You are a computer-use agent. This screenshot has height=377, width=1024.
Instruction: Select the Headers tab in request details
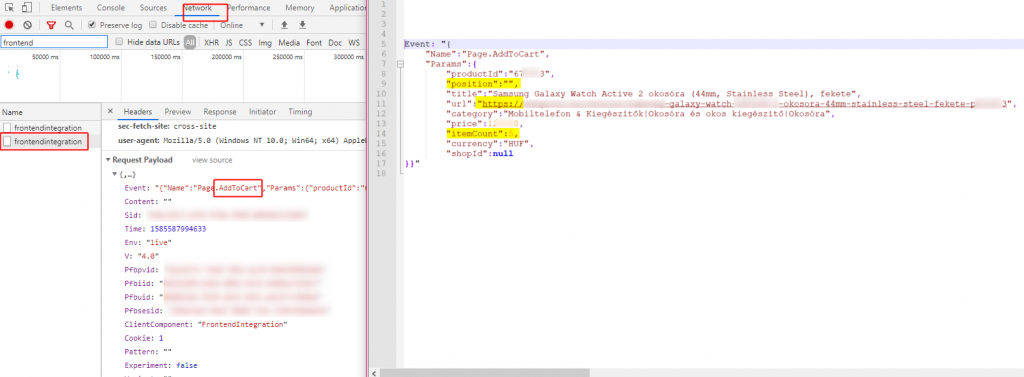(x=138, y=112)
